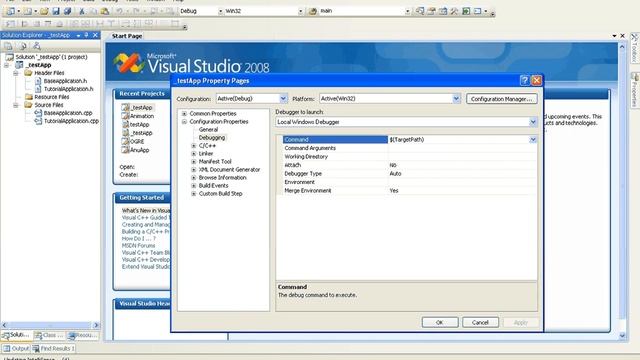Expand Common Properties node

(x=184, y=113)
